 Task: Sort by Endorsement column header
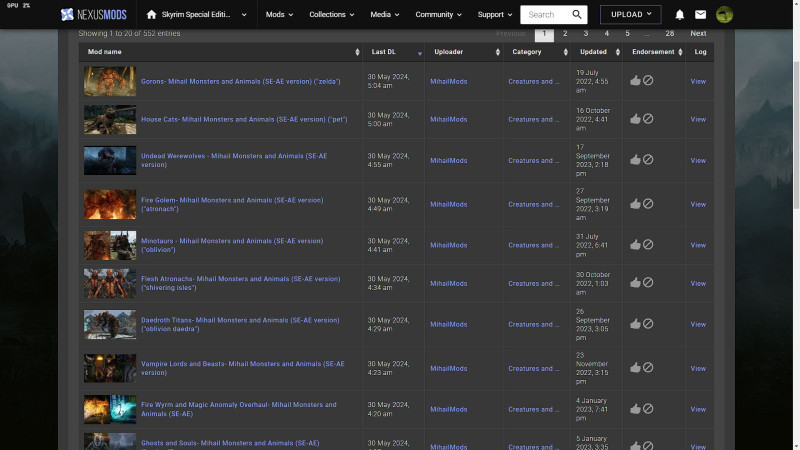click(x=654, y=52)
